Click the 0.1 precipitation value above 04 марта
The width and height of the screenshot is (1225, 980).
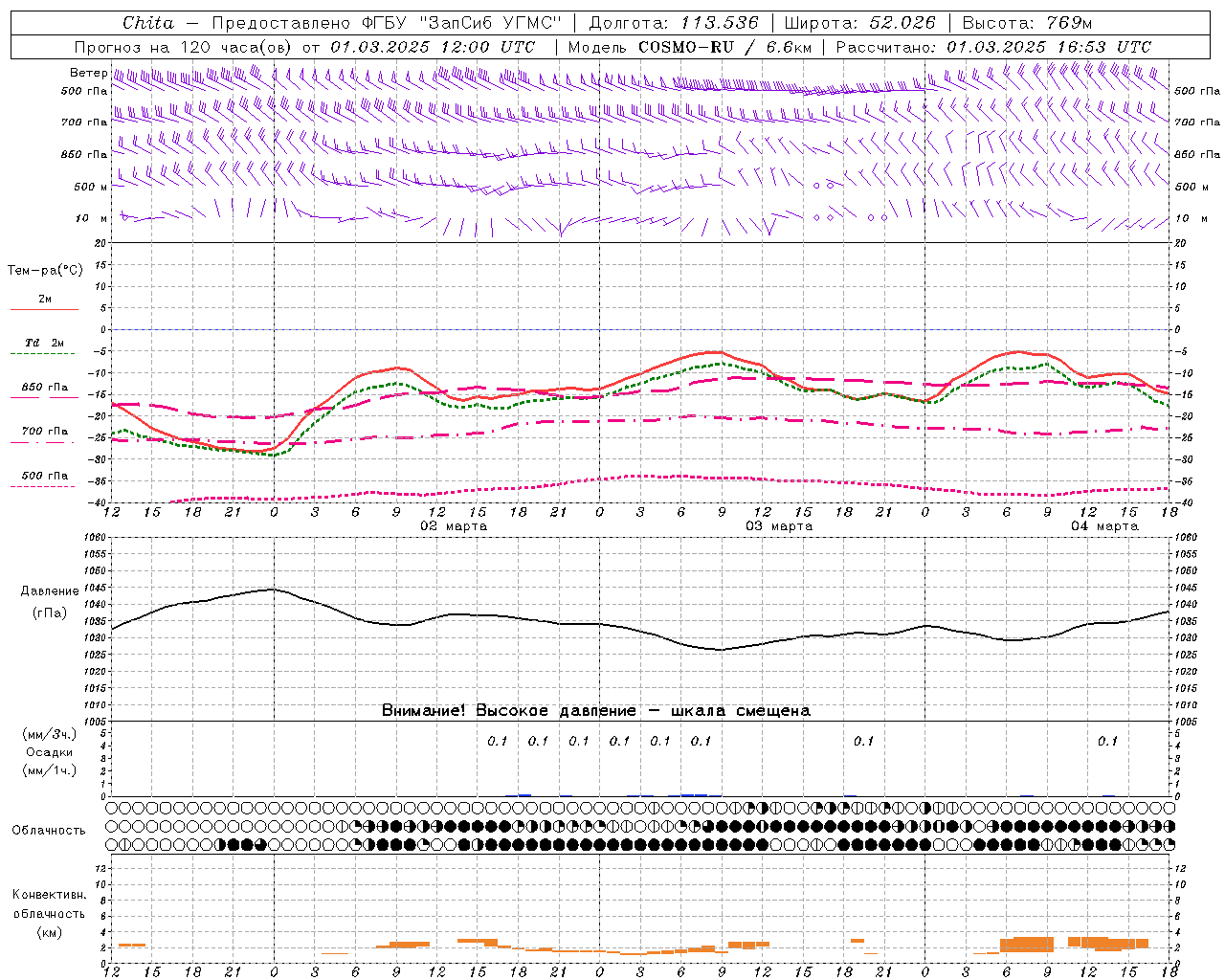pos(1107,741)
